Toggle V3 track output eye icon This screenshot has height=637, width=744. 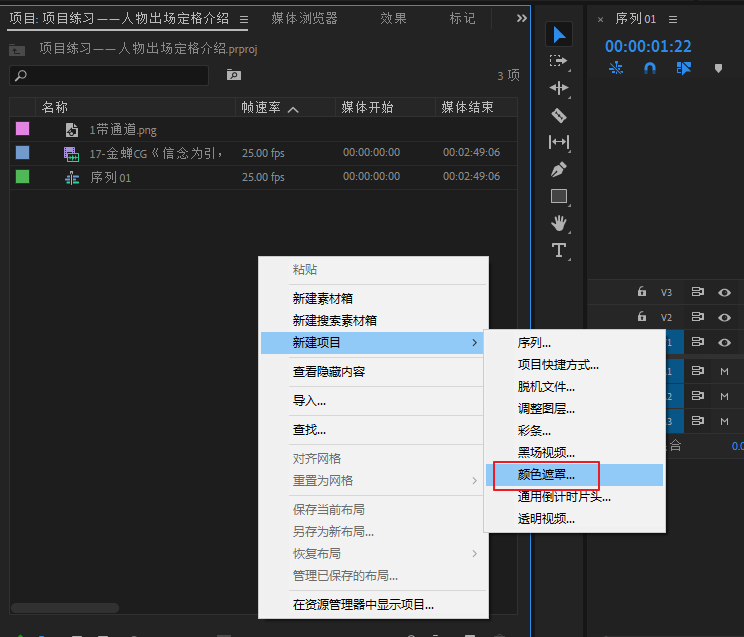(x=725, y=292)
